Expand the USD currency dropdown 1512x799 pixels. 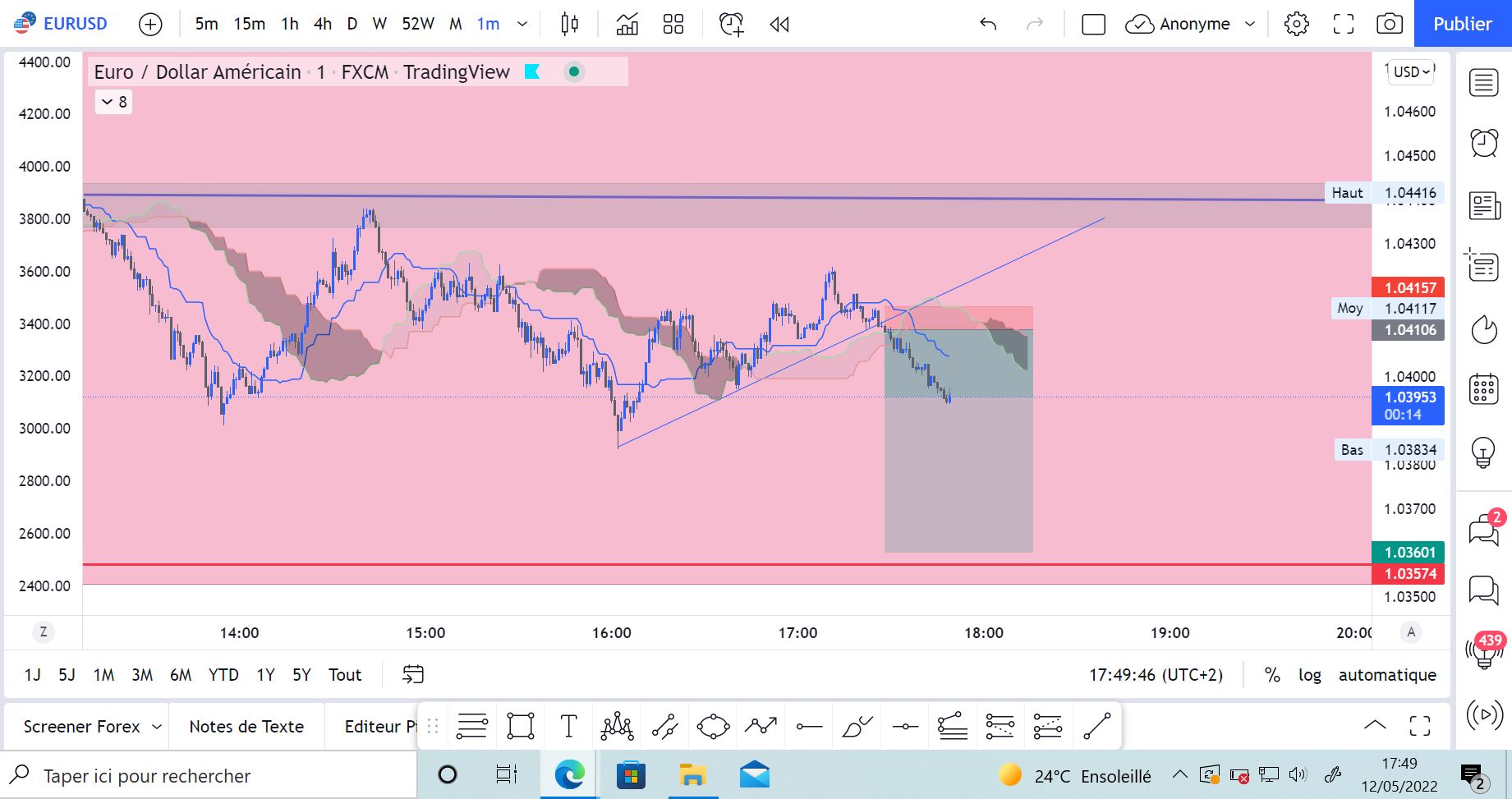pyautogui.click(x=1412, y=71)
